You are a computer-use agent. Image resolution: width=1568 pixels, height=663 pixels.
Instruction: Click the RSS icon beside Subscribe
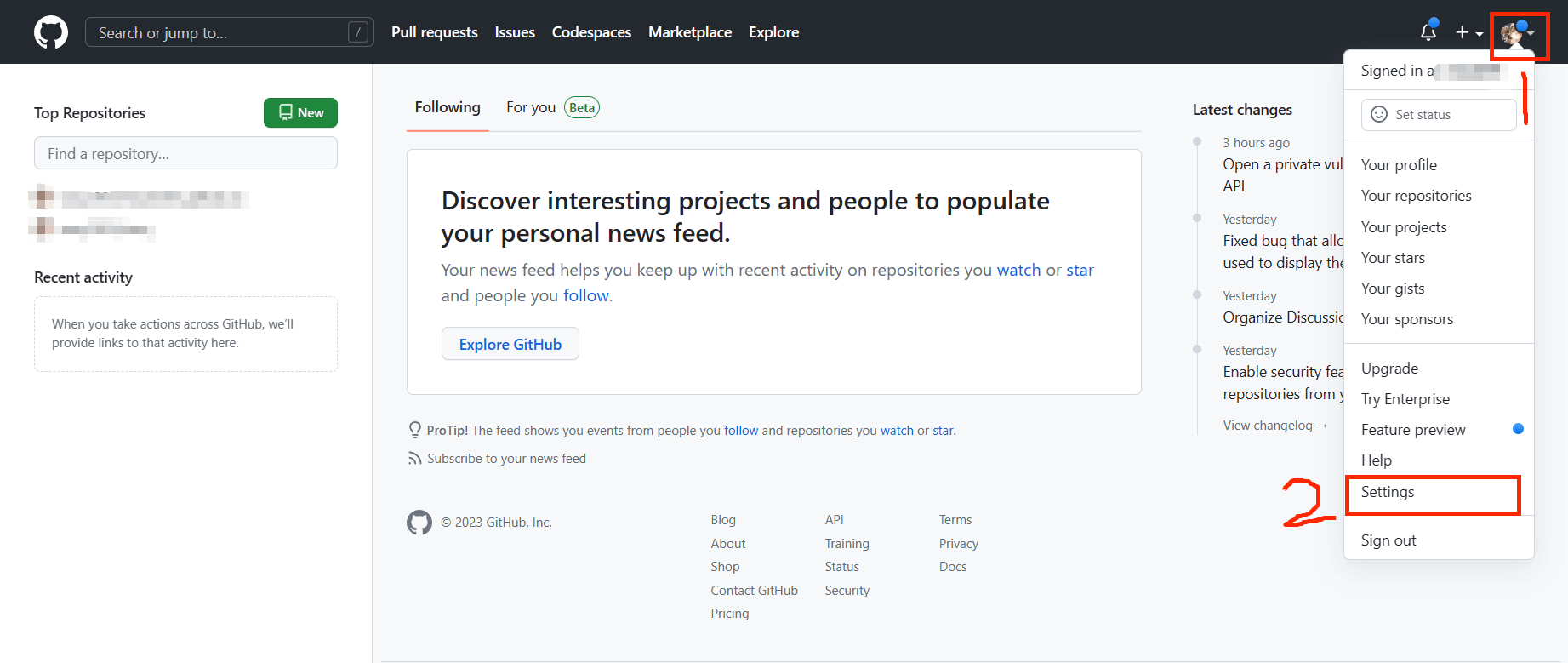(x=414, y=458)
